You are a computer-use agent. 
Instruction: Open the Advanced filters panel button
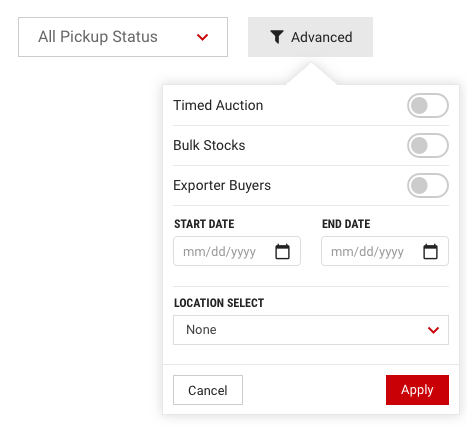[310, 37]
